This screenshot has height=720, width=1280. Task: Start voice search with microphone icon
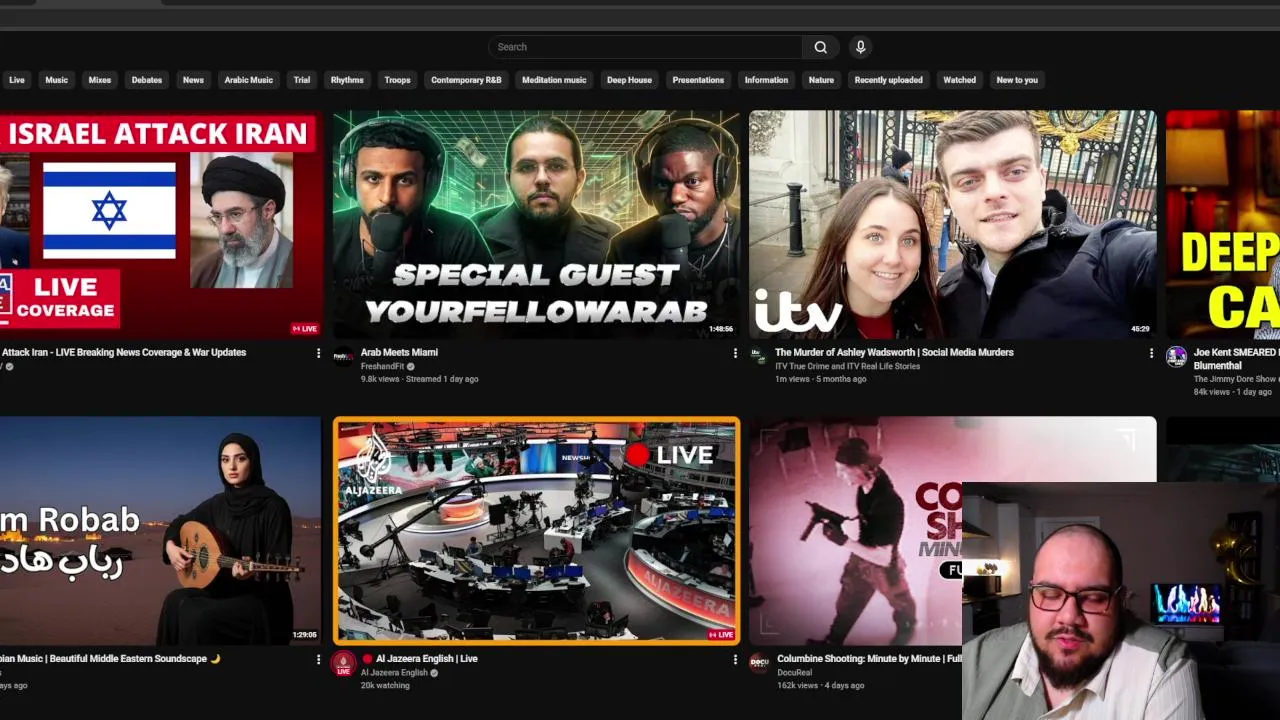tap(860, 47)
